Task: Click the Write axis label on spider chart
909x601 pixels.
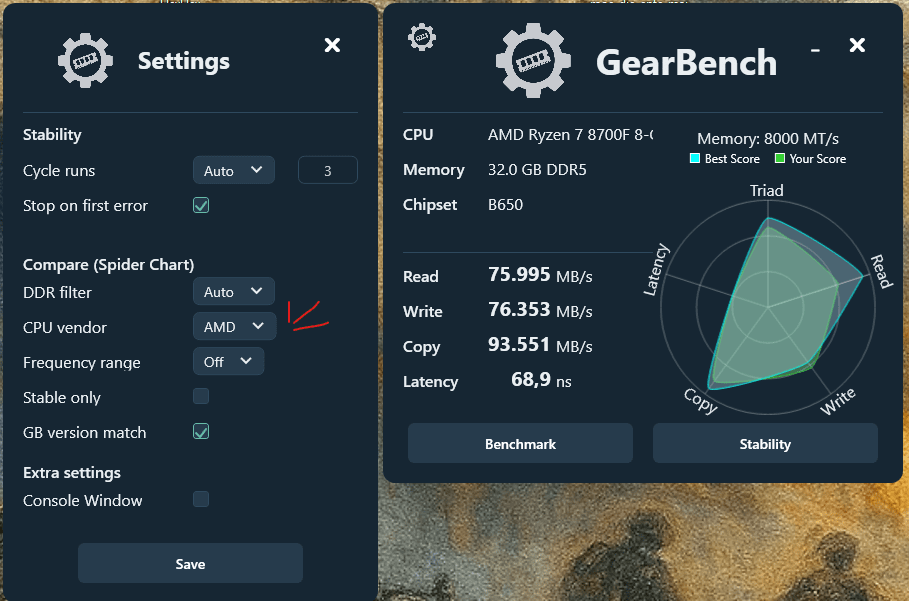Action: (838, 401)
